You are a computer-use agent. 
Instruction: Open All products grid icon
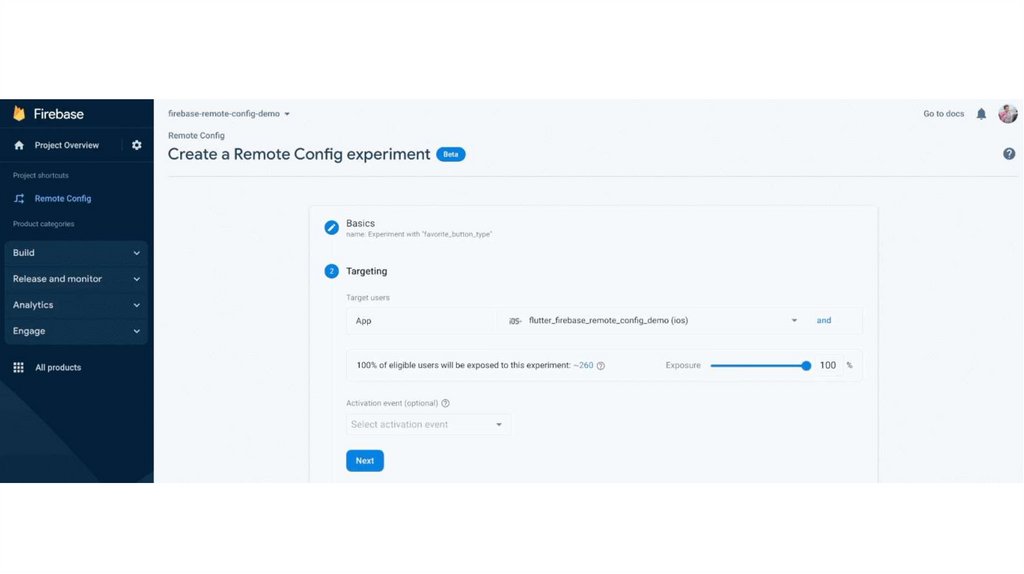coord(18,367)
